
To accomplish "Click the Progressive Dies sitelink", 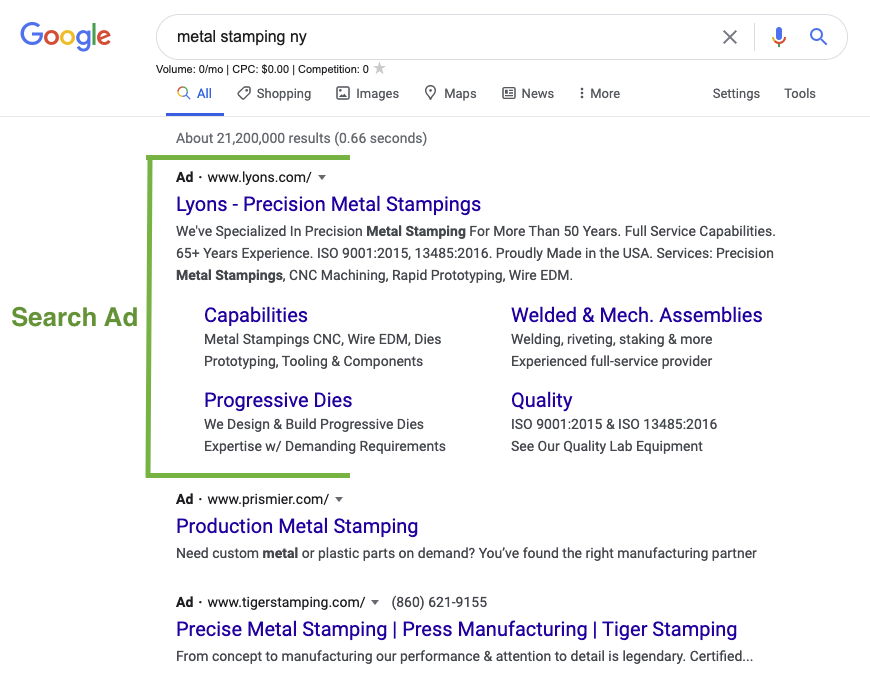I will coord(278,400).
